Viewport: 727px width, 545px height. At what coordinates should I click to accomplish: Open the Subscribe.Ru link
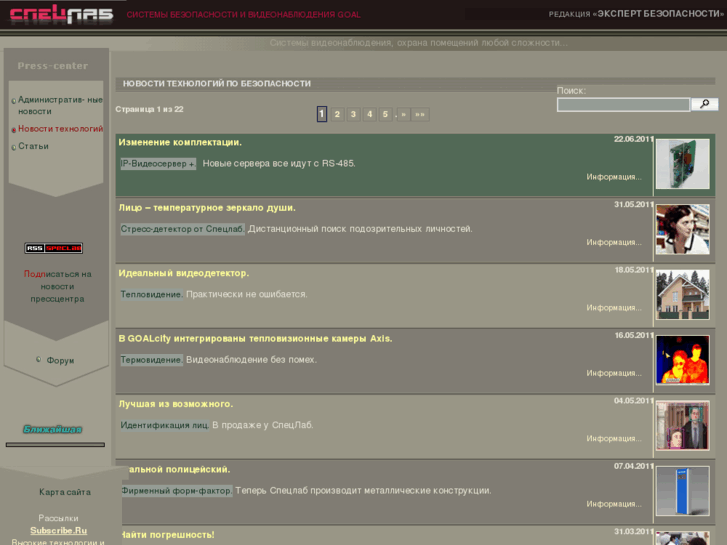pos(58,531)
